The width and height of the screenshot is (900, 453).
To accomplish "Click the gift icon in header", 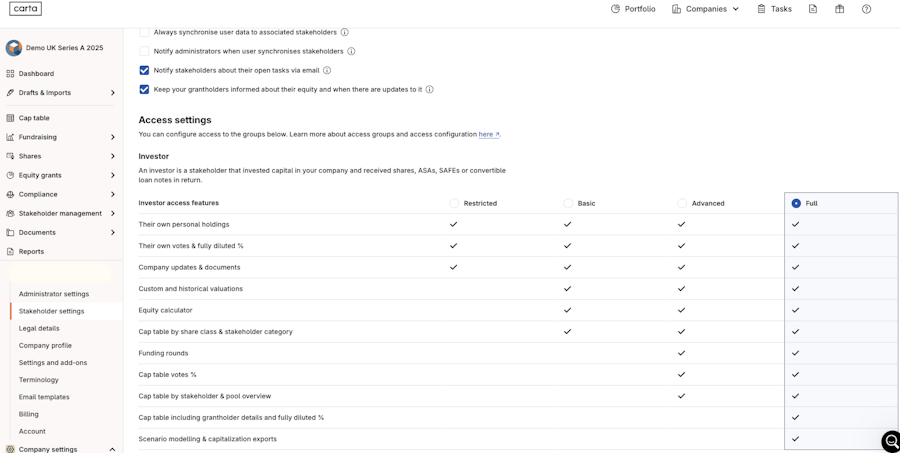I will click(x=840, y=9).
